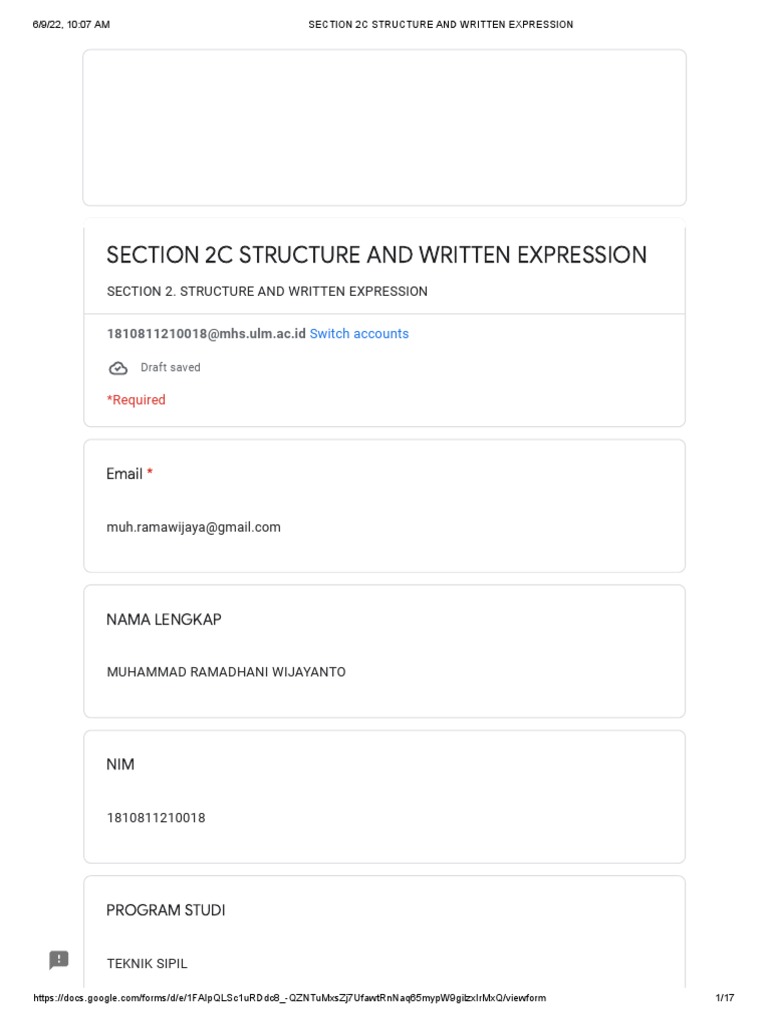
Task: Click the Draft saved cloud icon
Action: click(118, 368)
